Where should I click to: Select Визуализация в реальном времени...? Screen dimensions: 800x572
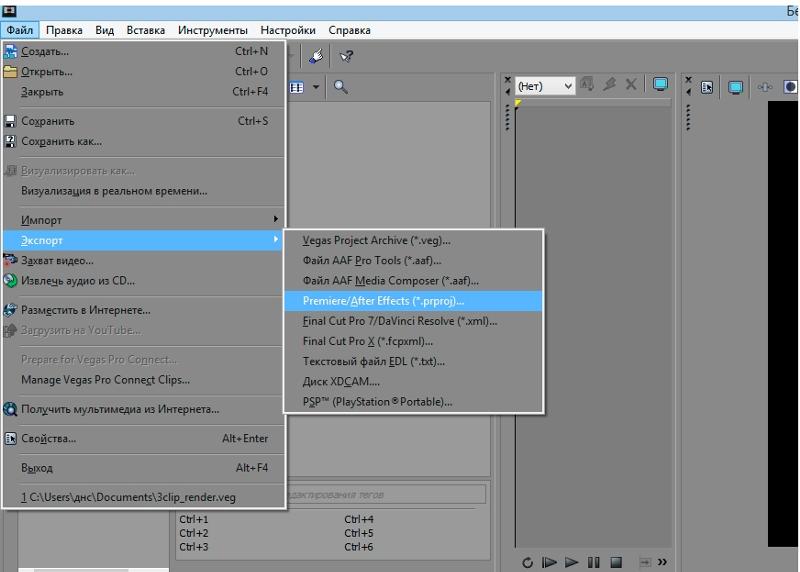tap(143, 191)
